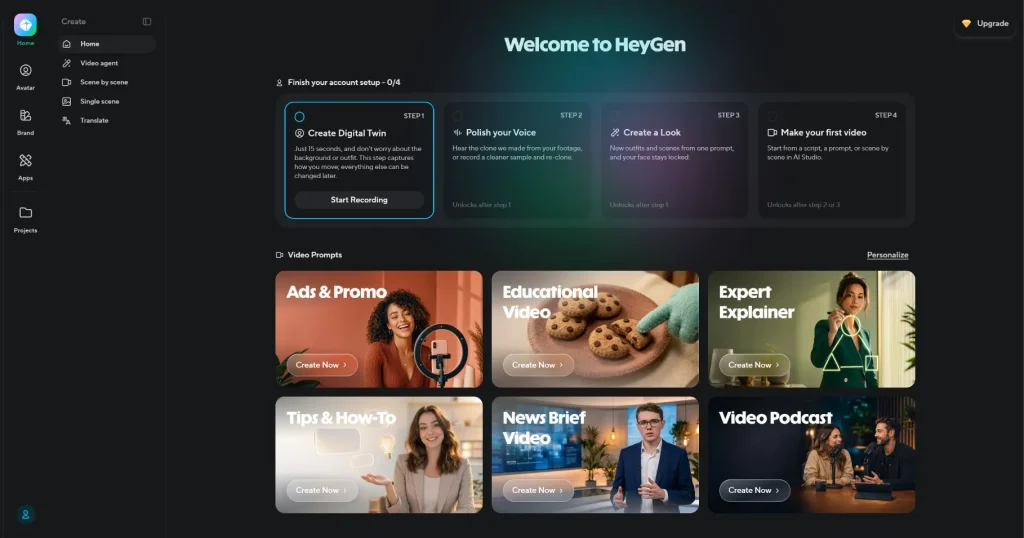Open the Ads & Promo thumbnail card

[379, 329]
